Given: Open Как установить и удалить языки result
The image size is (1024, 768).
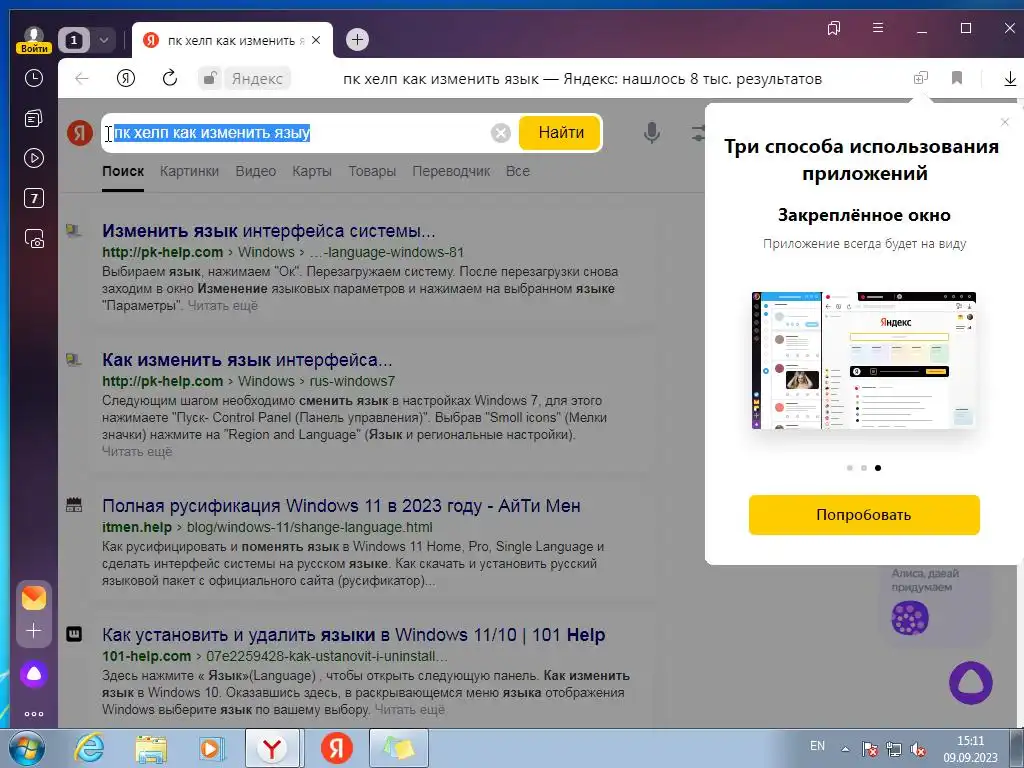Looking at the screenshot, I should click(x=353, y=635).
